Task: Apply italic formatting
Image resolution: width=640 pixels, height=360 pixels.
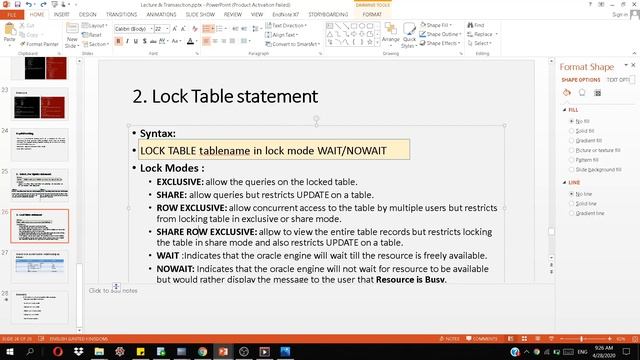Action: click(x=127, y=41)
